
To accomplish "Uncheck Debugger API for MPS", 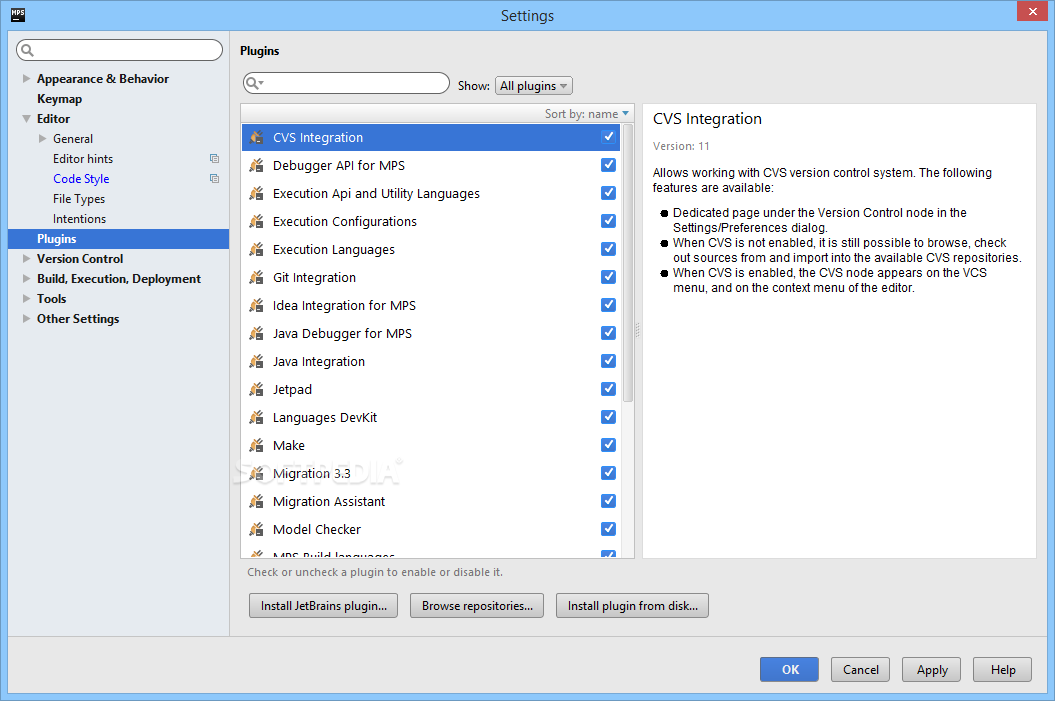I will tap(608, 165).
